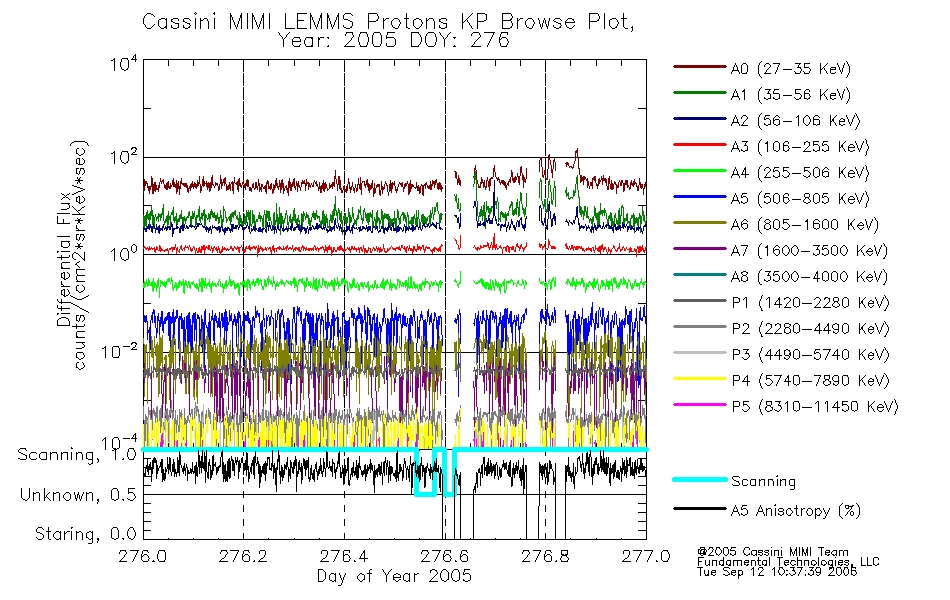Image resolution: width=950 pixels, height=600 pixels.
Task: Click the A5 Anisotropy (%) legend label
Action: [796, 511]
